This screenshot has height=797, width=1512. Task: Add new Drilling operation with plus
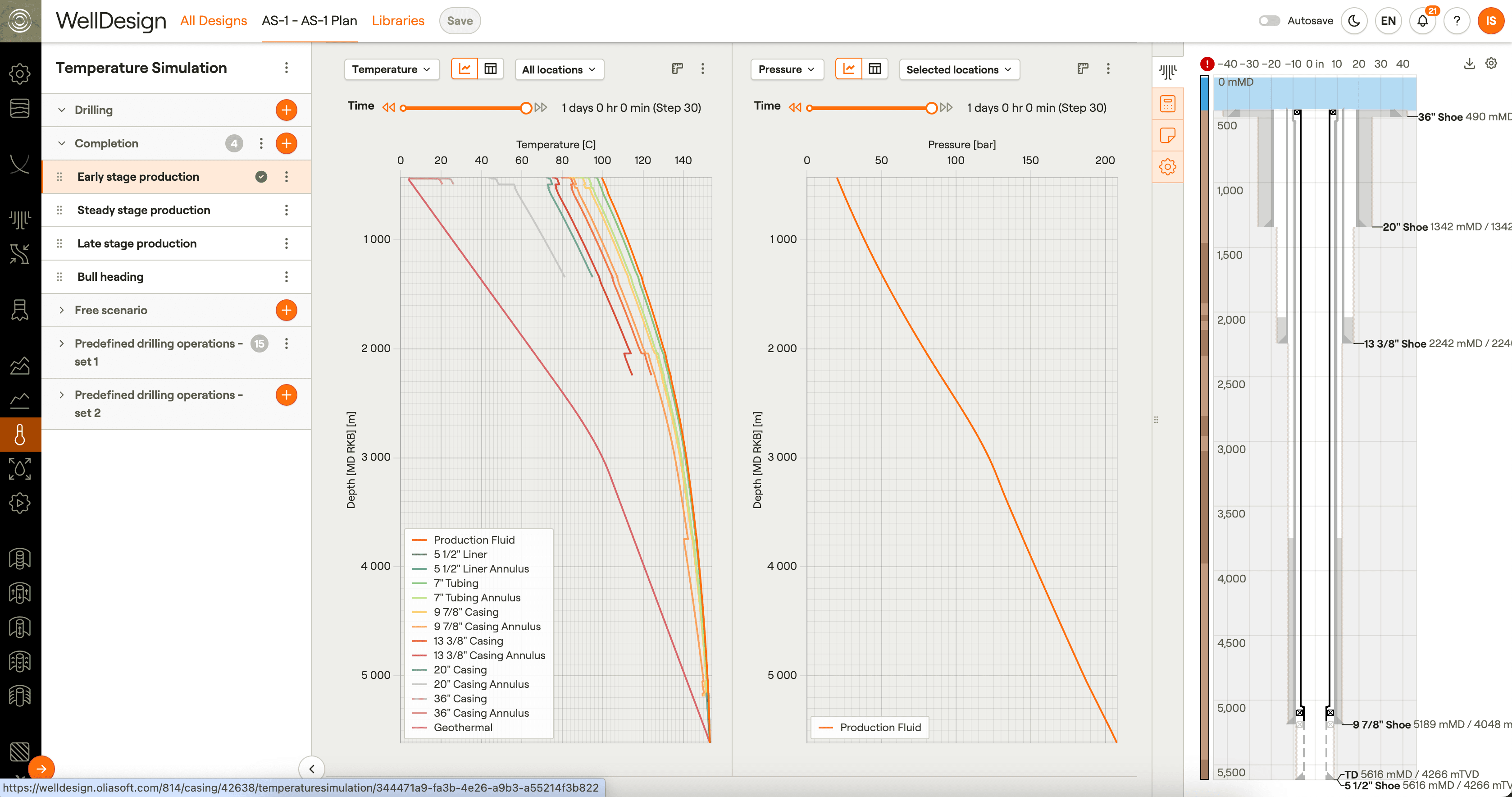pos(286,110)
